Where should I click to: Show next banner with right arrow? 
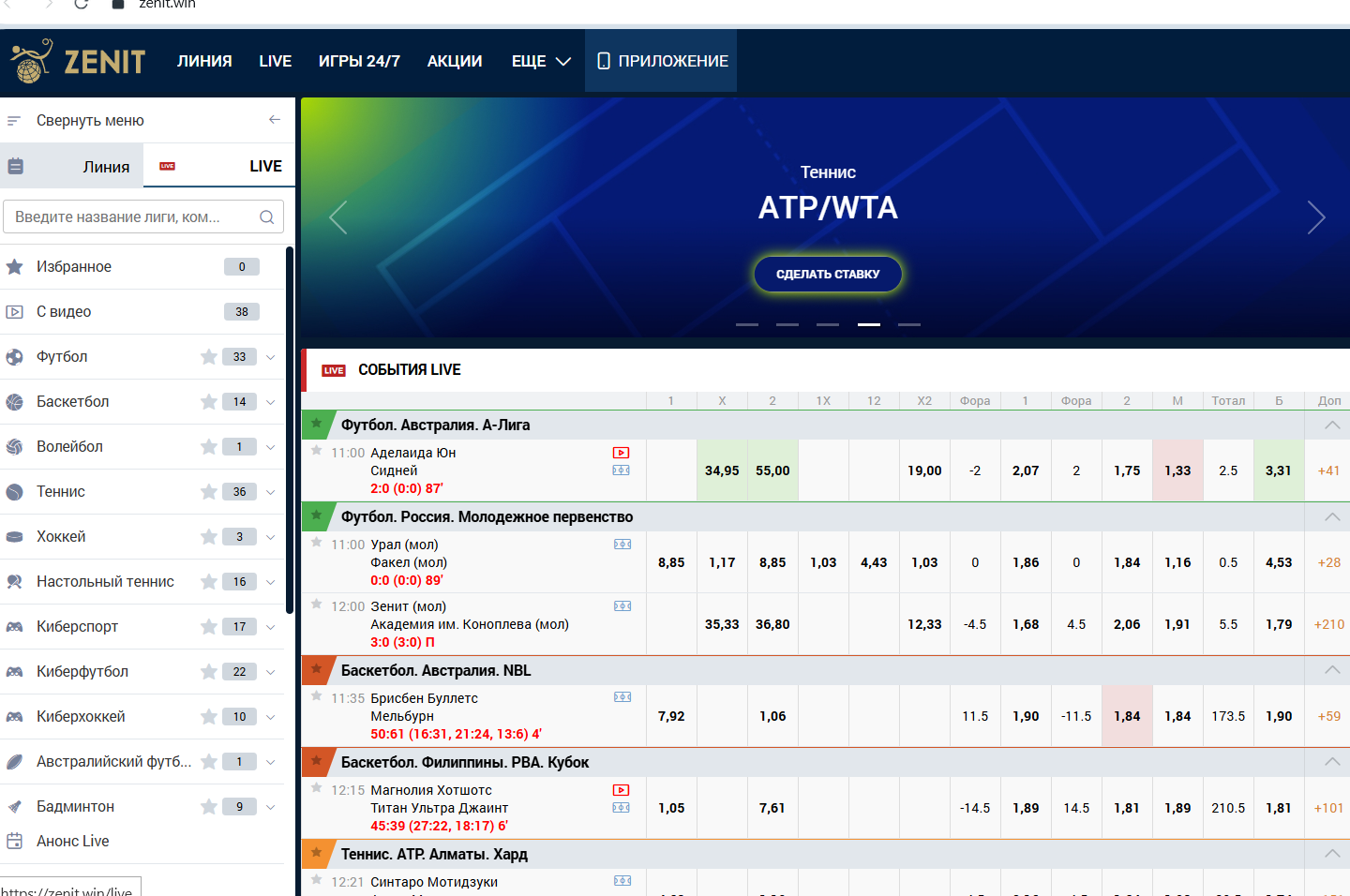[1316, 217]
